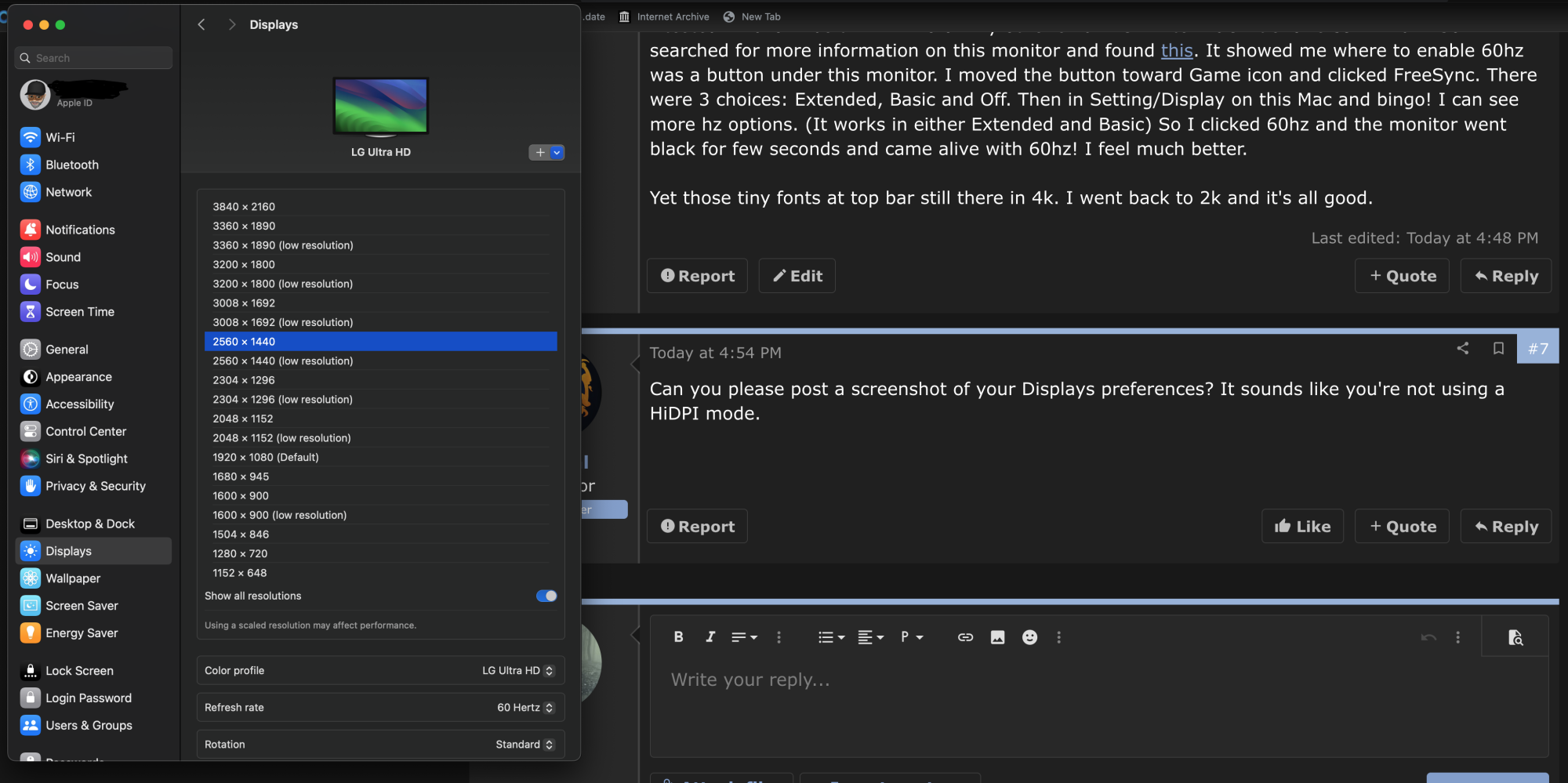Screen dimensions: 1568x783
Task: Click the System Settings search field
Action: (x=93, y=58)
